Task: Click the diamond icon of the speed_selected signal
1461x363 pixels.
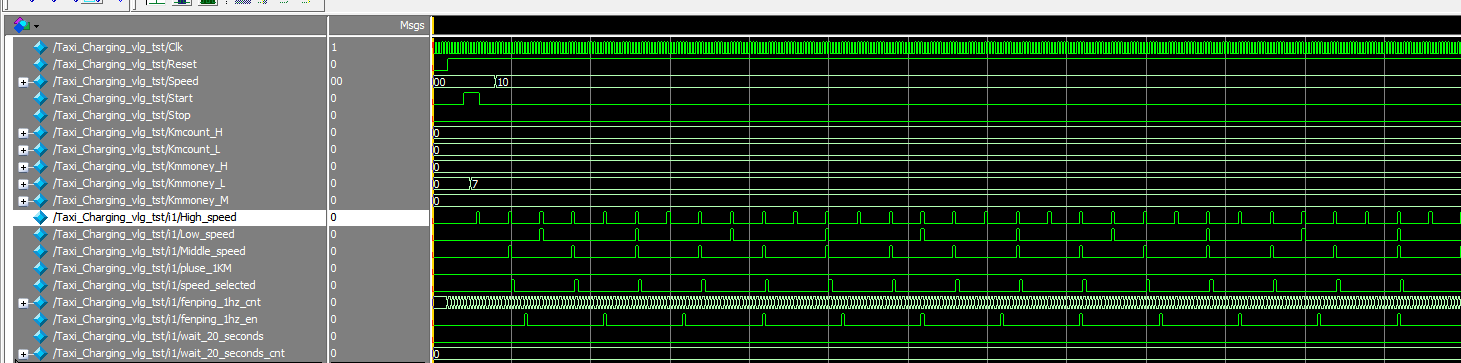Action: point(40,285)
